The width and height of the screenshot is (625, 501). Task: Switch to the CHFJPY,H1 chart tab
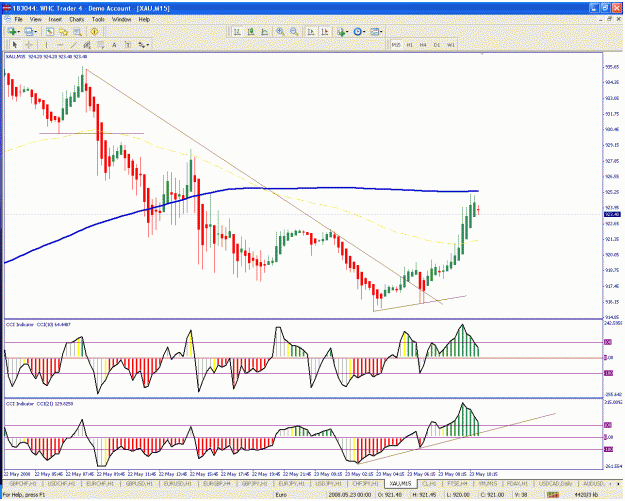click(366, 483)
